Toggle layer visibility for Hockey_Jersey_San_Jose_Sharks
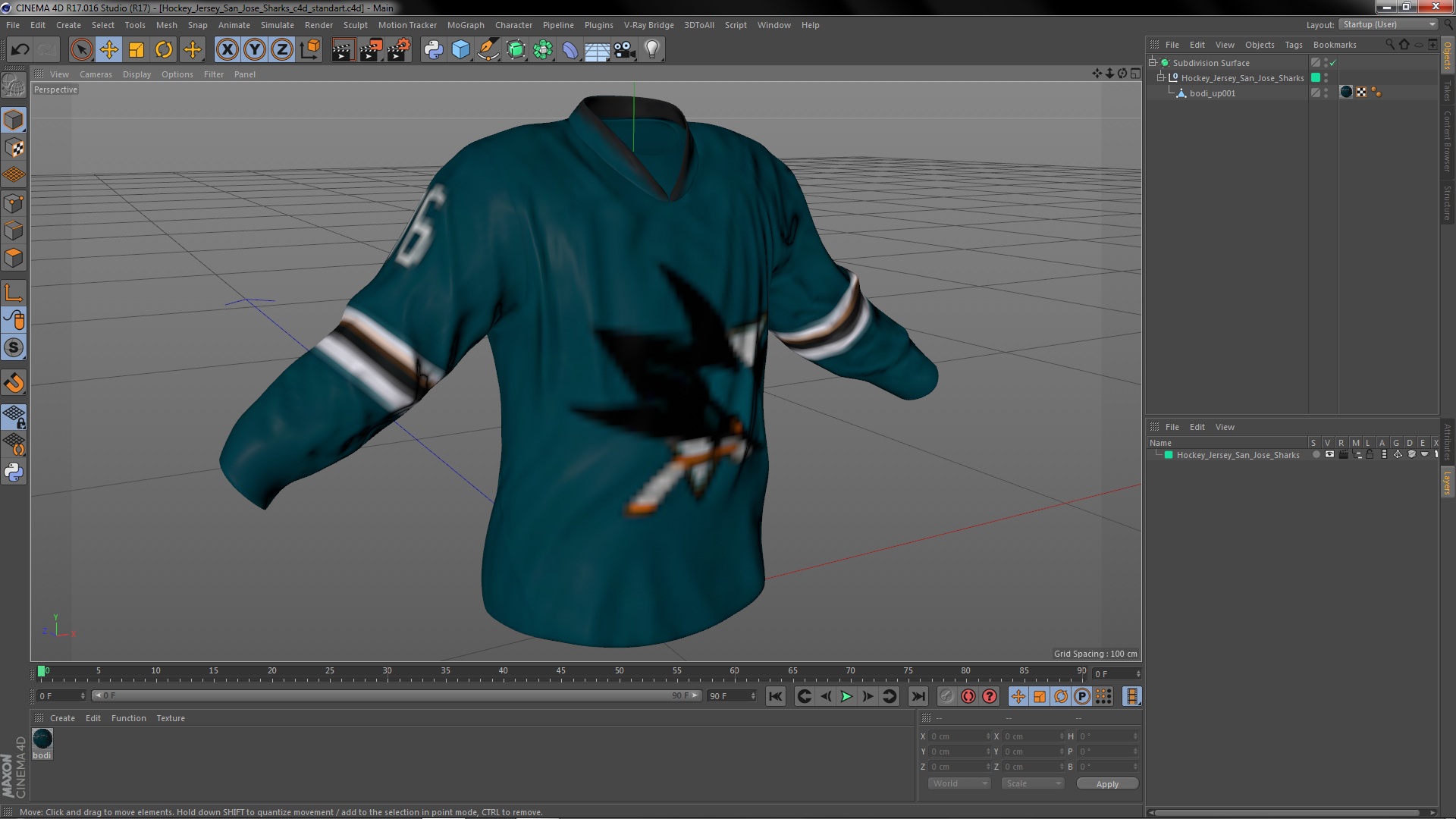This screenshot has width=1456, height=819. (1329, 454)
